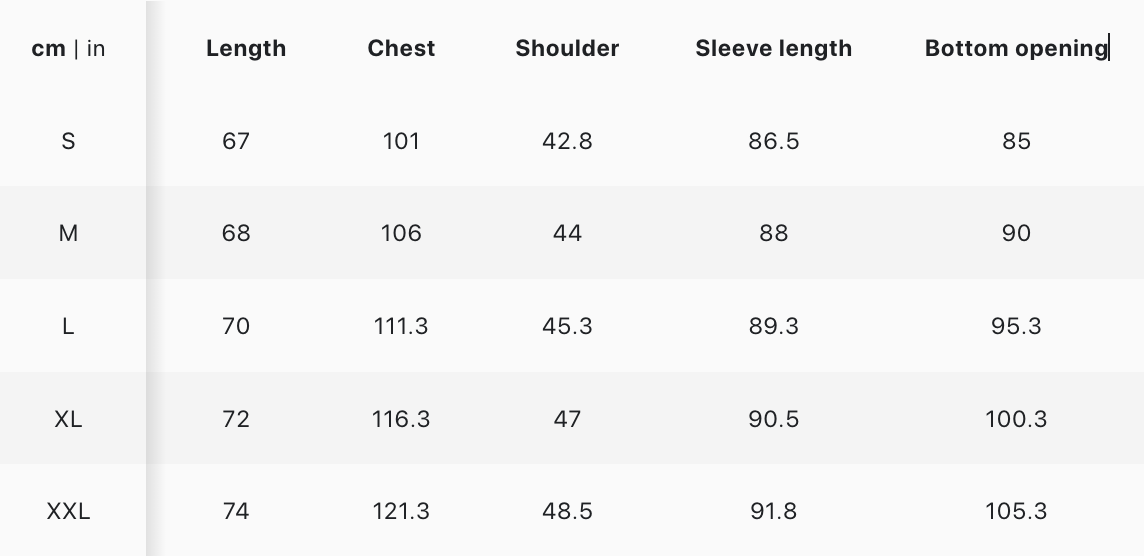The width and height of the screenshot is (1144, 556).
Task: Select the Sleeve length column header
Action: (773, 49)
